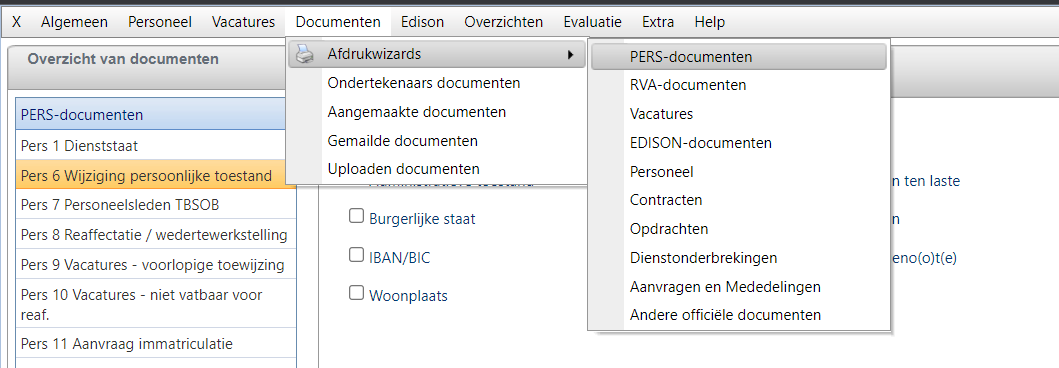
Task: Choose Vacatures in the Afdrukwizards submenu
Action: tap(739, 114)
